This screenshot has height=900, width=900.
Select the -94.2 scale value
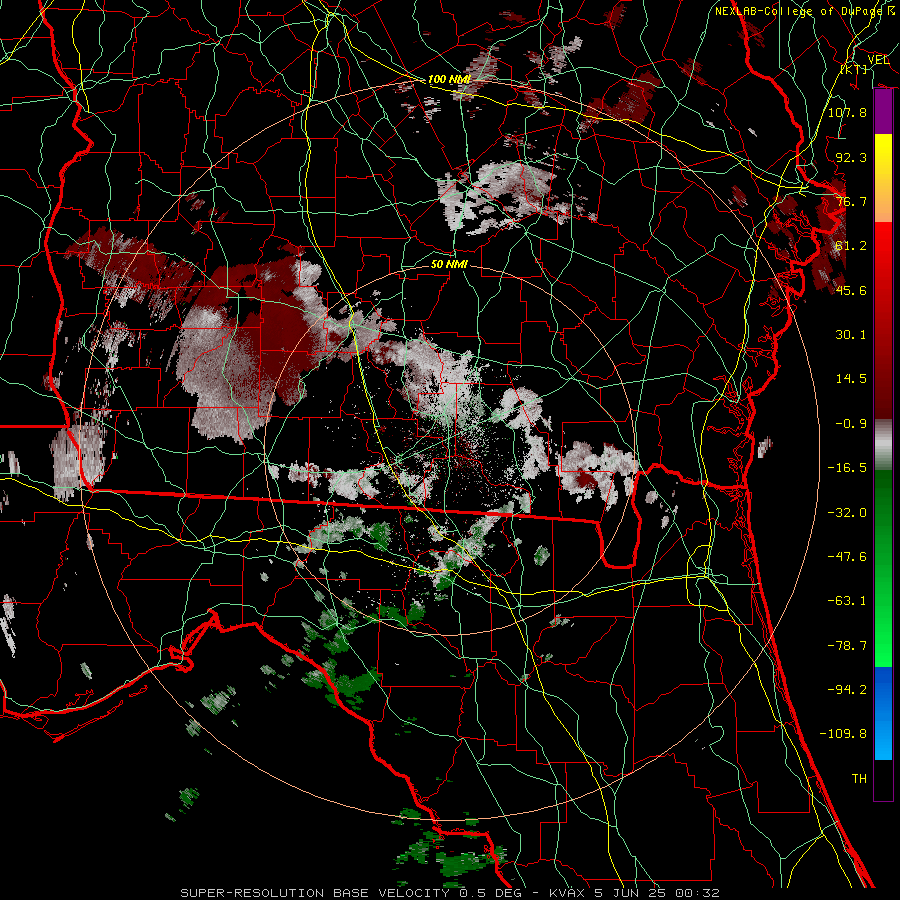[x=847, y=690]
